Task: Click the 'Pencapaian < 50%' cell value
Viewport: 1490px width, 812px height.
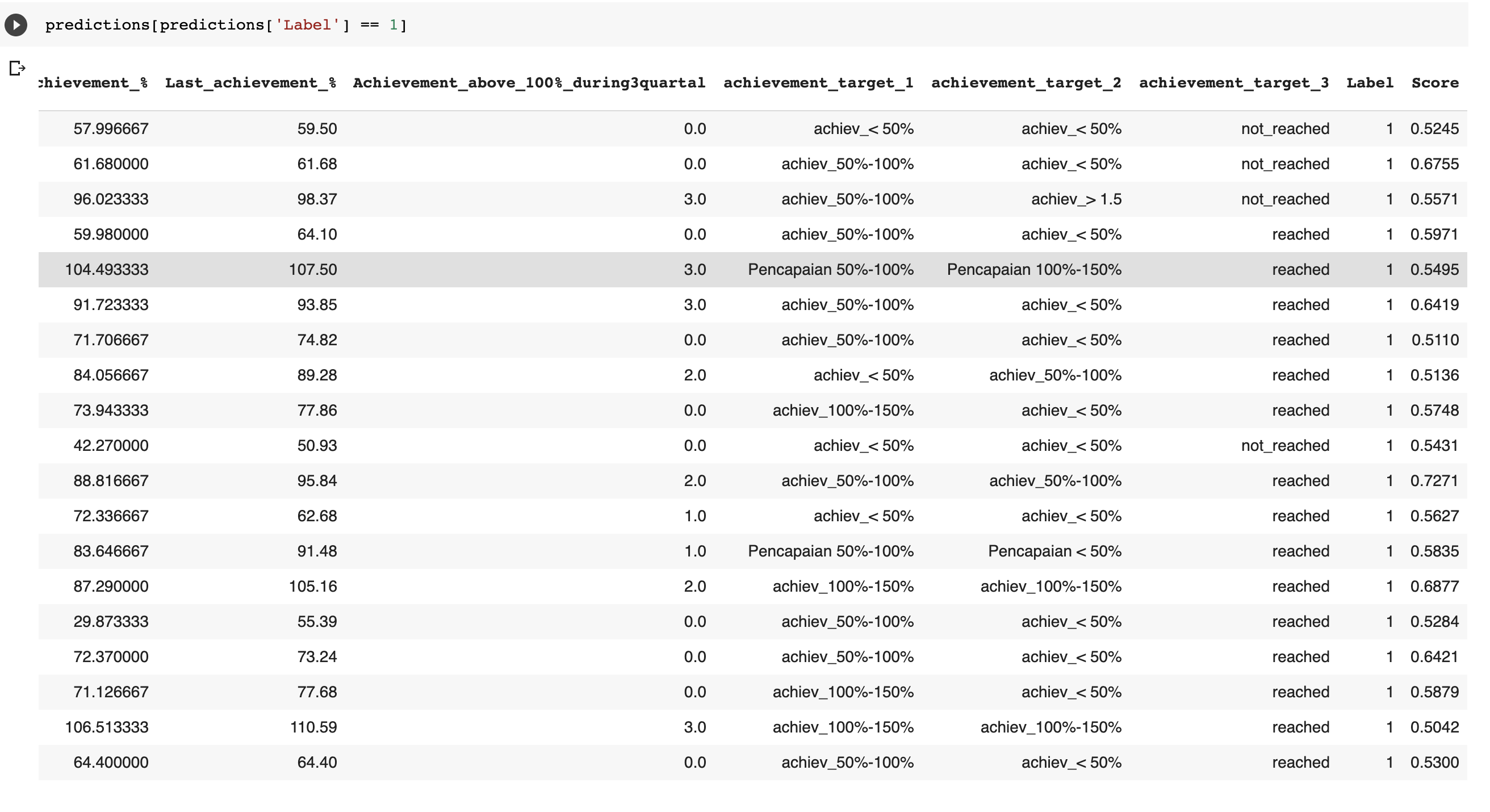Action: [1055, 551]
